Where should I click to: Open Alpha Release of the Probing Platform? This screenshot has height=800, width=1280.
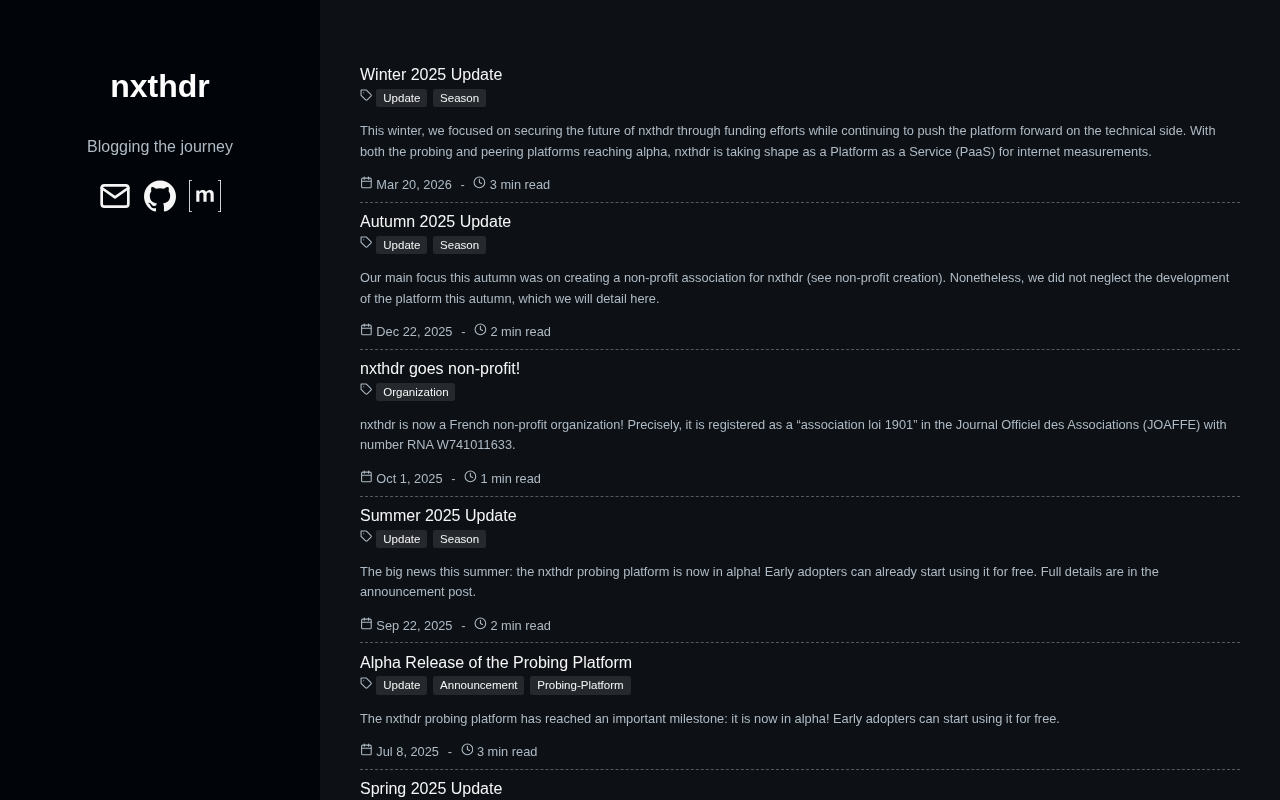pyautogui.click(x=496, y=663)
